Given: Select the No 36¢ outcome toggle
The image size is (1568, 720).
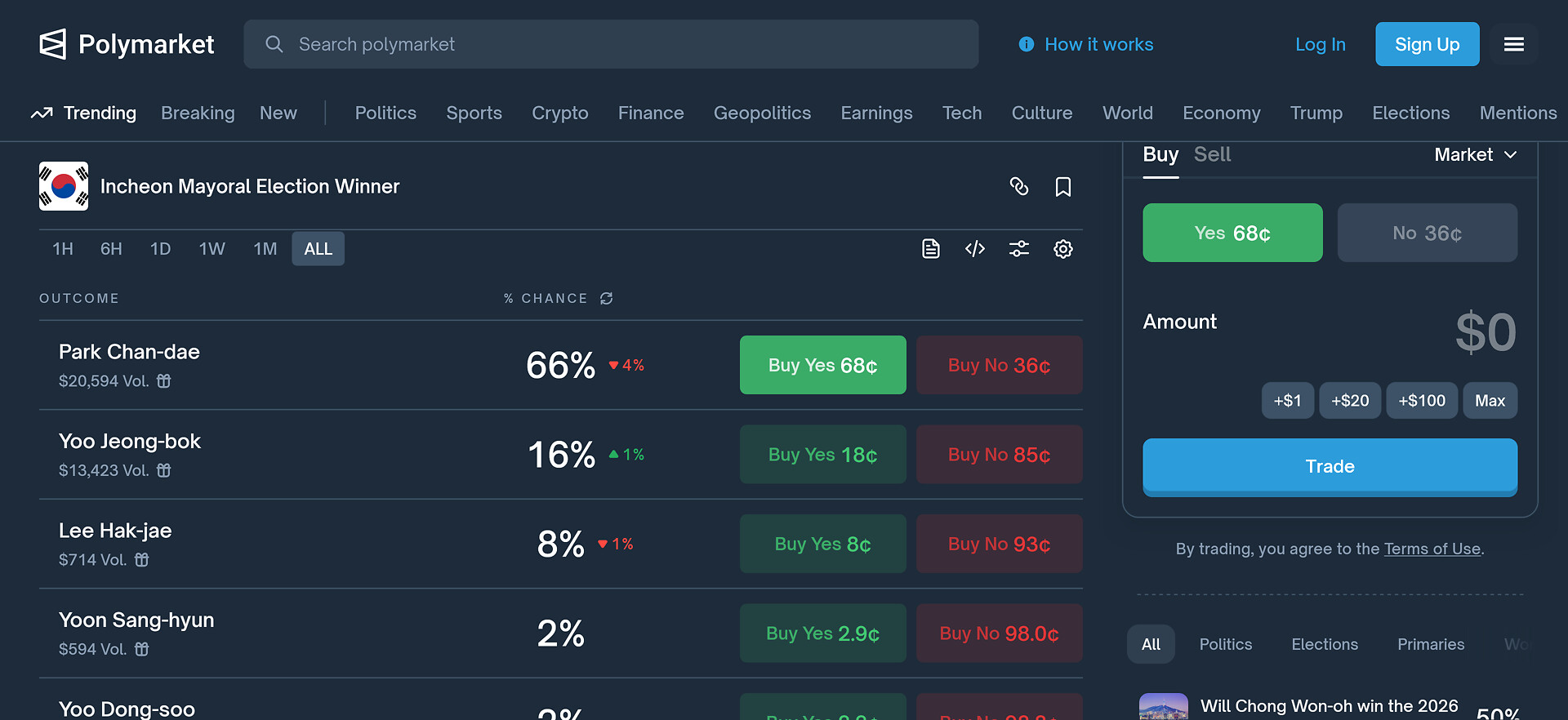Looking at the screenshot, I should [1427, 233].
